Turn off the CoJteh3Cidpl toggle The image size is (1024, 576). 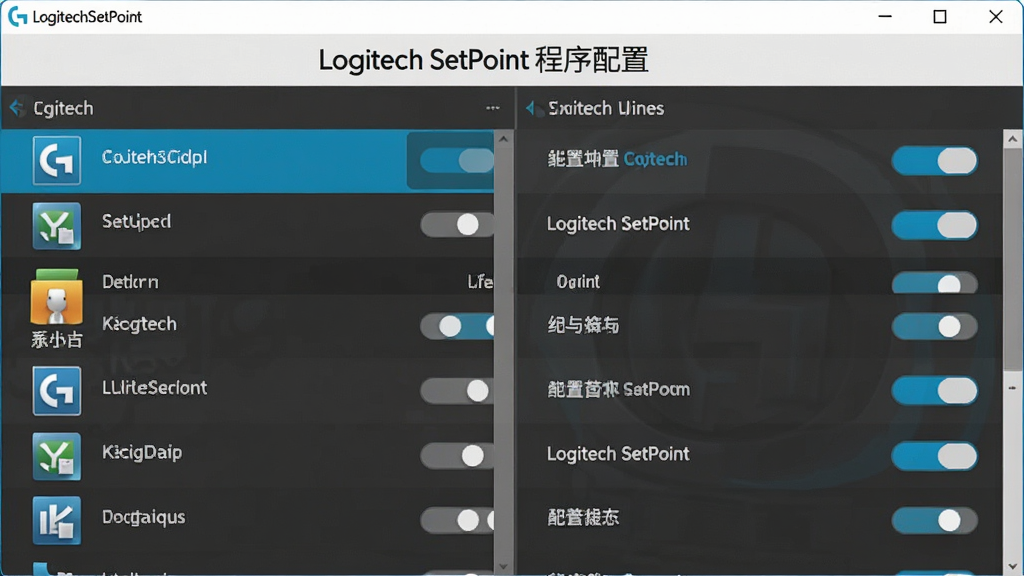(456, 160)
